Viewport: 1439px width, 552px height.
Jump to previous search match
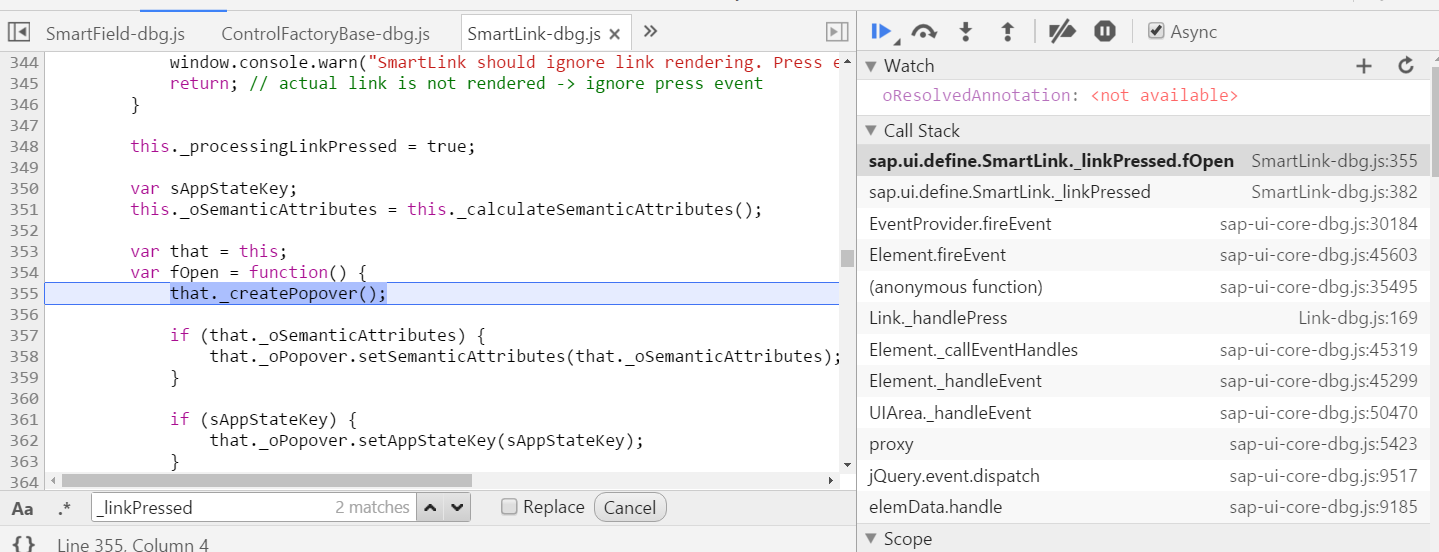click(x=430, y=507)
